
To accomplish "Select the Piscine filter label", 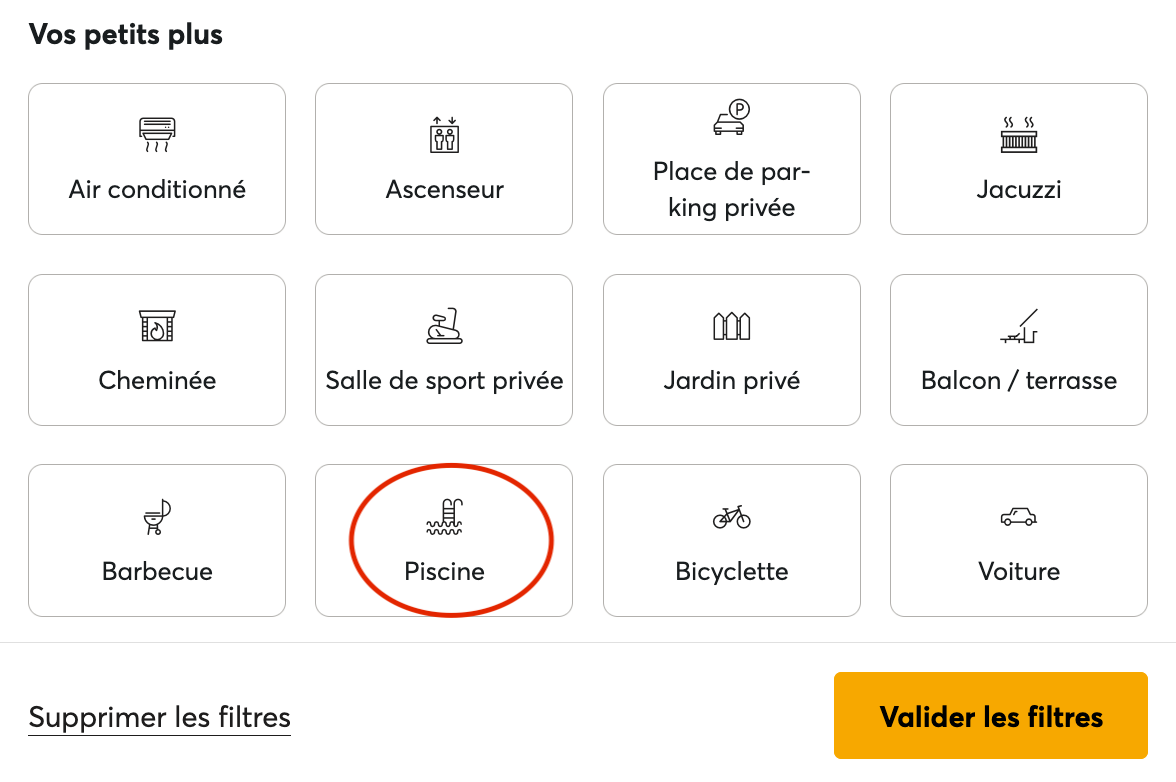I will [444, 571].
